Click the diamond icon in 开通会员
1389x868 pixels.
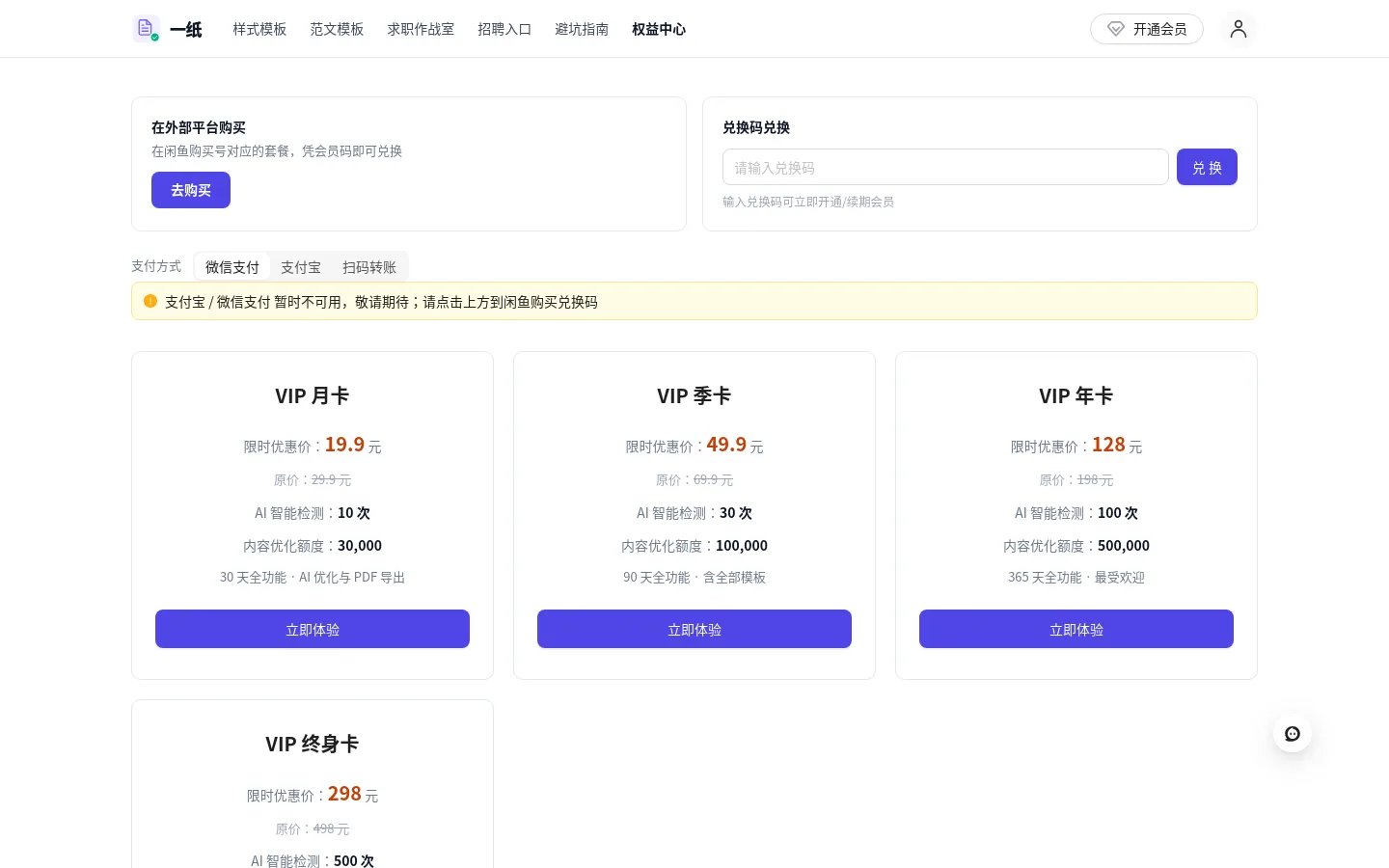(x=1115, y=29)
